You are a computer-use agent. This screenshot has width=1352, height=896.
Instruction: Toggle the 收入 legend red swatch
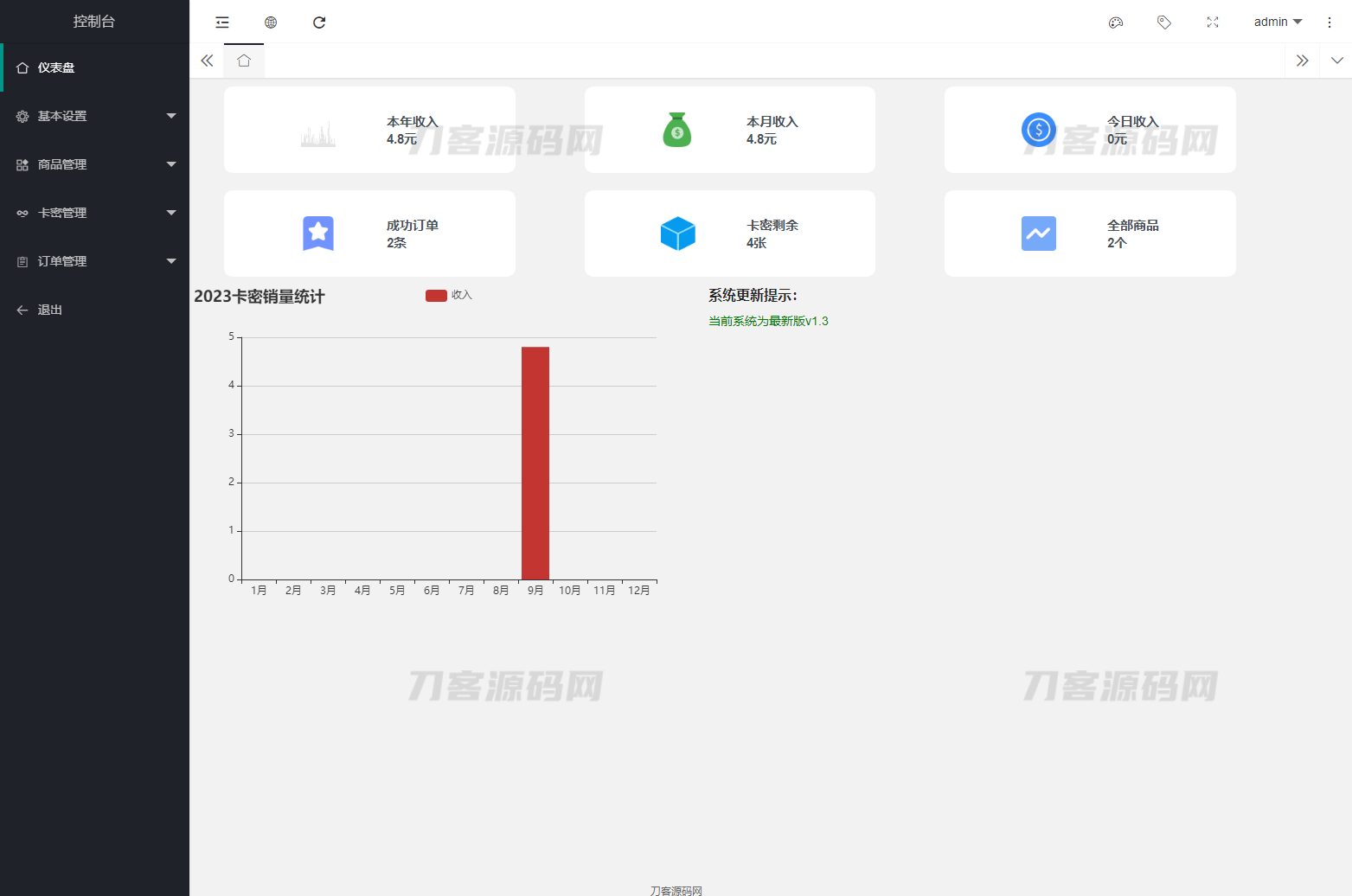436,296
